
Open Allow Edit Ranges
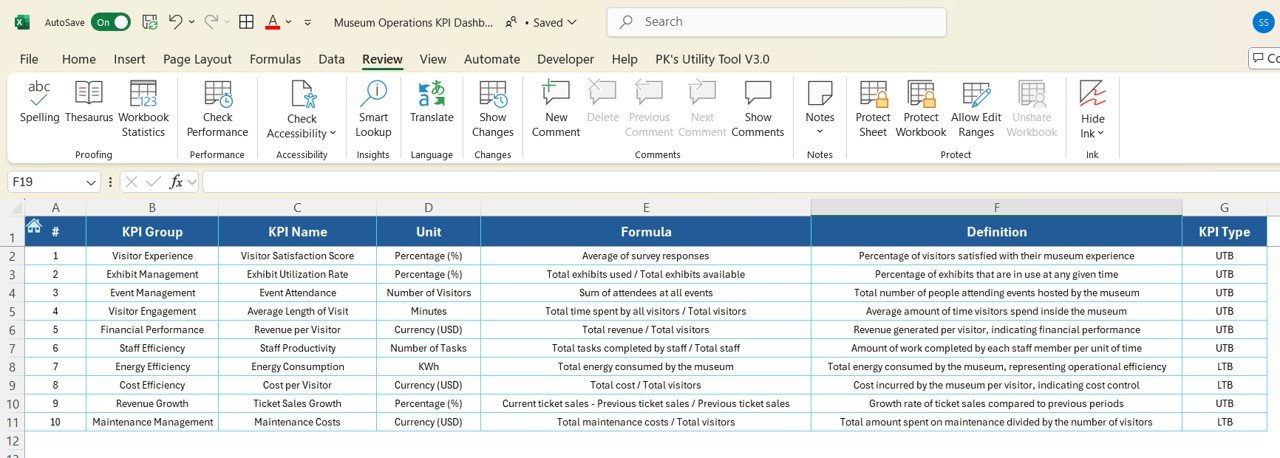tap(976, 109)
